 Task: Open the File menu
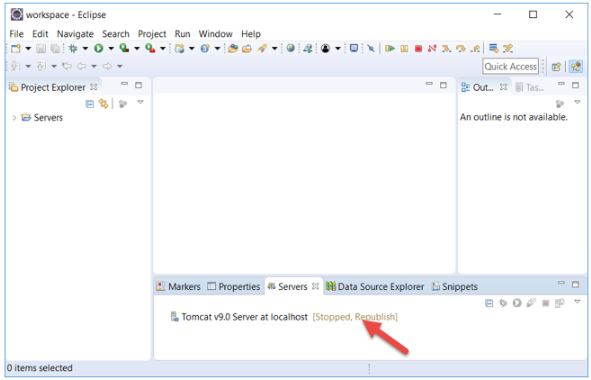[x=17, y=34]
